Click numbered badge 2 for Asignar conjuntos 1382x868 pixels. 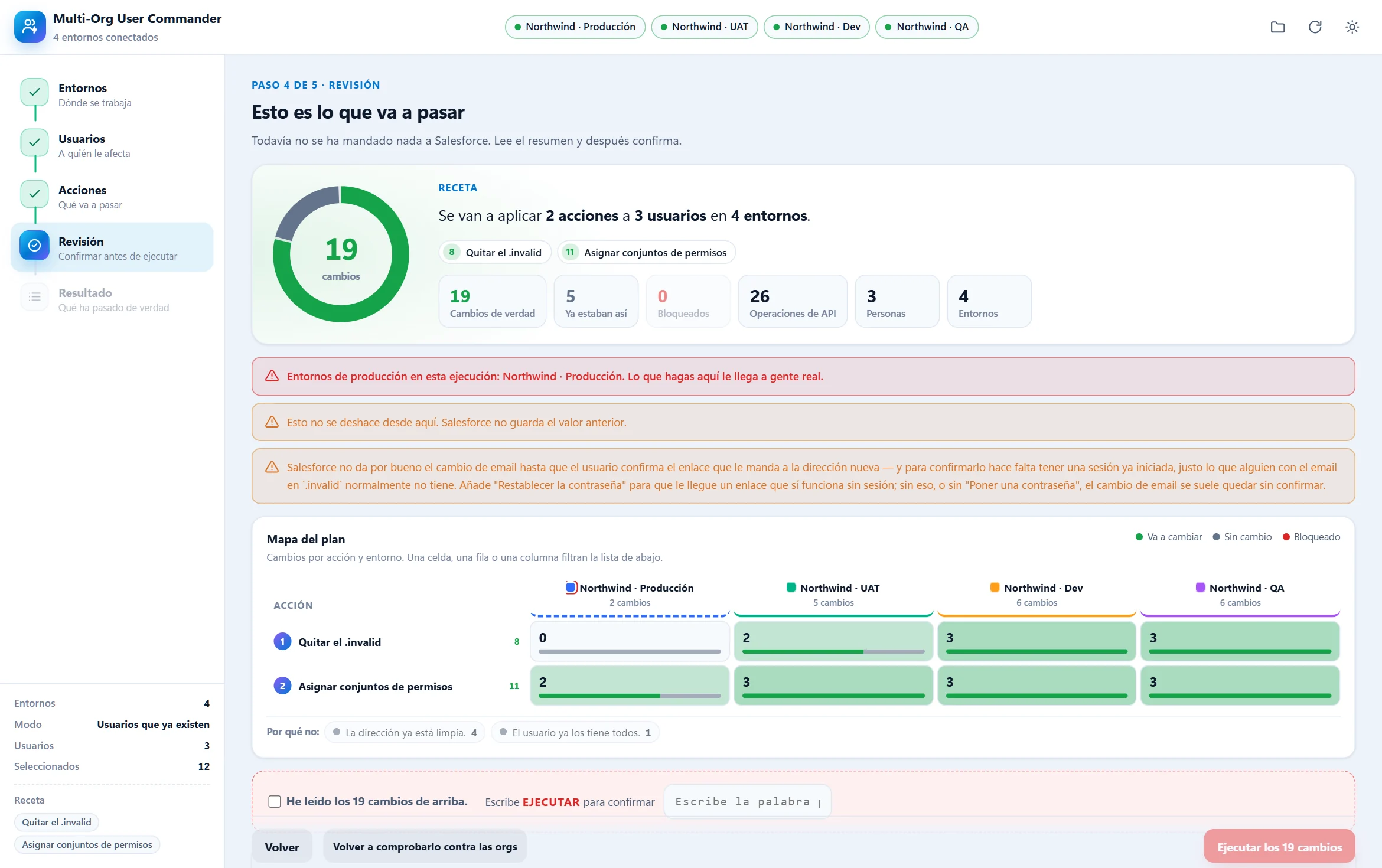click(282, 686)
